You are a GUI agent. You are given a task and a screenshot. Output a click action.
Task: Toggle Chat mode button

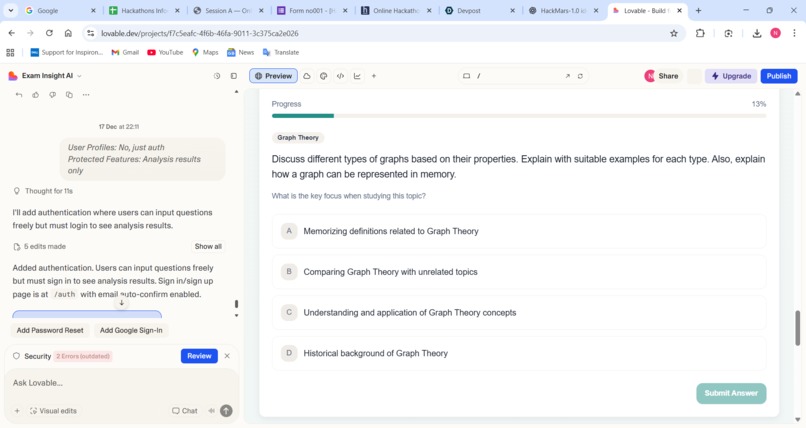(185, 411)
